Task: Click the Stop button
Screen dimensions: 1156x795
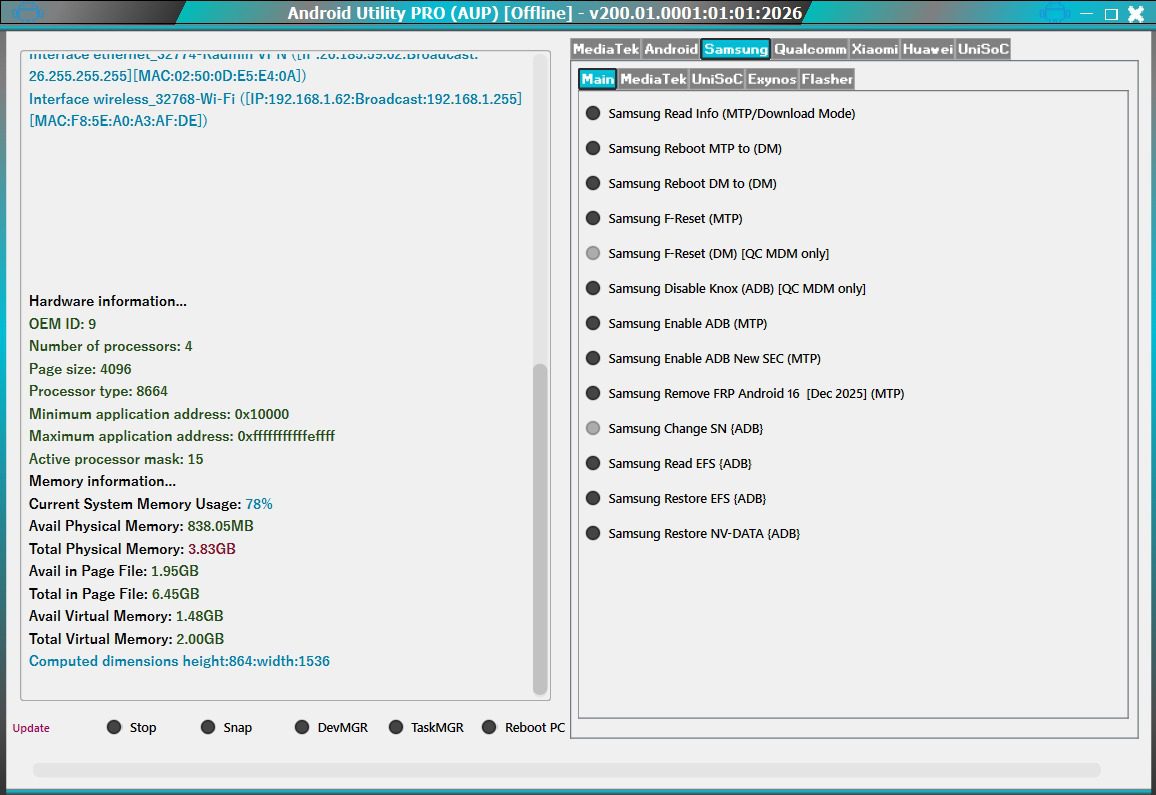Action: pos(132,728)
